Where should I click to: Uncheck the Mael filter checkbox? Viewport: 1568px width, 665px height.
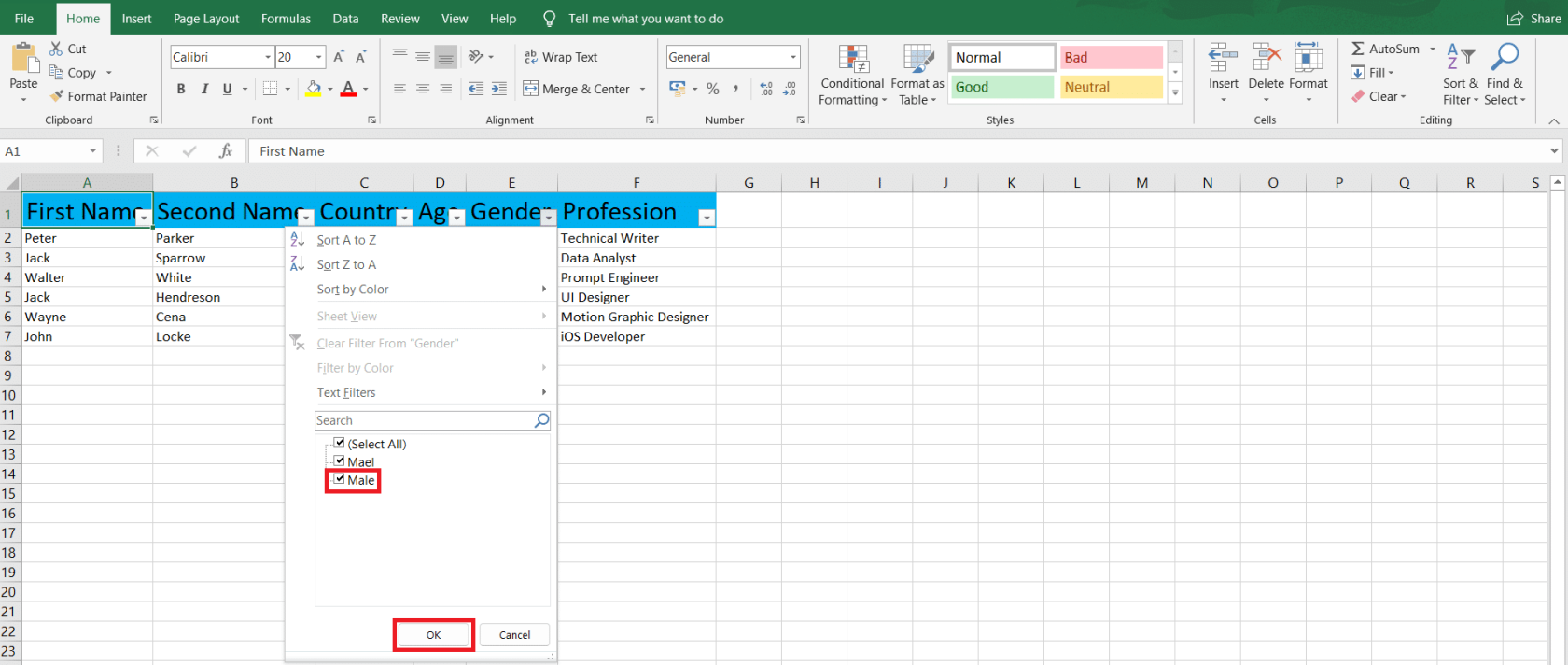tap(340, 460)
